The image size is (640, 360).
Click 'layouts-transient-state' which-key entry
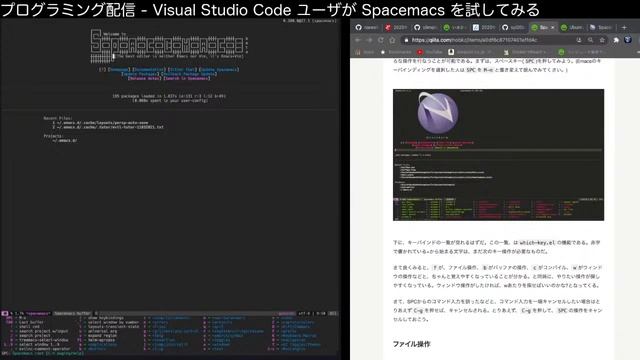(113, 327)
